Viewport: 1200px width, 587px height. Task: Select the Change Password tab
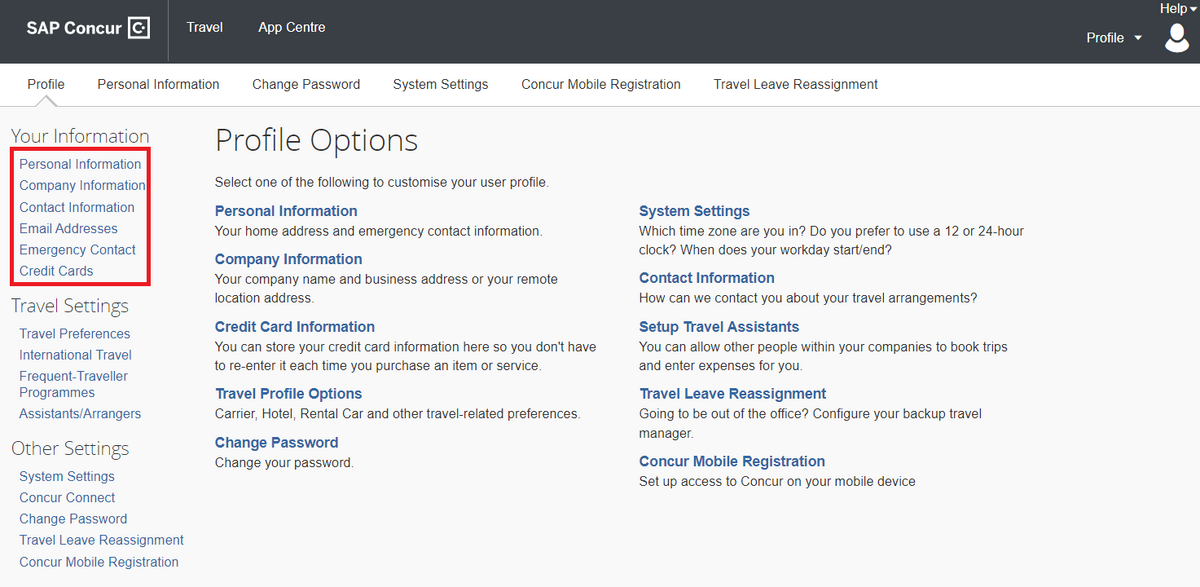point(306,84)
